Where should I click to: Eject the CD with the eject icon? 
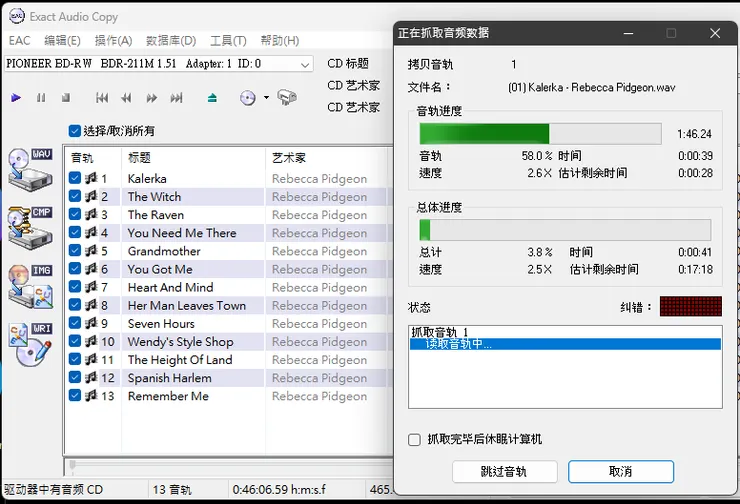pyautogui.click(x=212, y=98)
